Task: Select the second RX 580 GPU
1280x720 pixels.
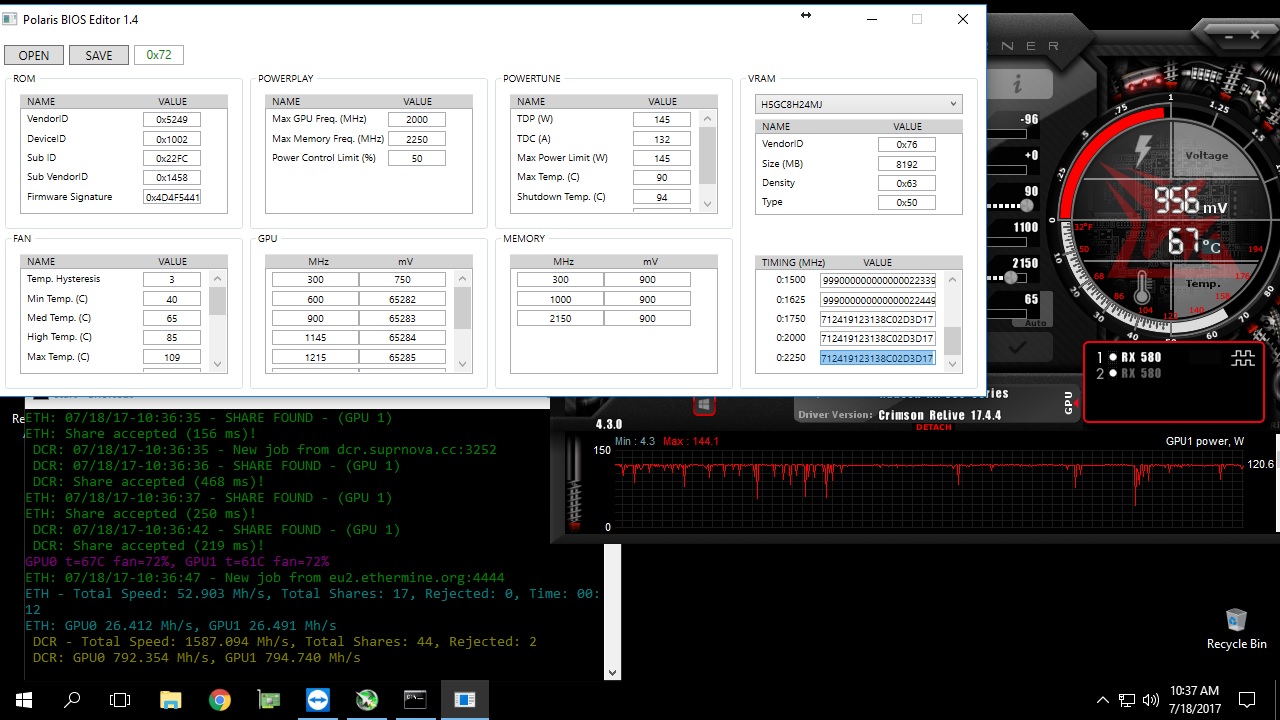Action: [1140, 374]
